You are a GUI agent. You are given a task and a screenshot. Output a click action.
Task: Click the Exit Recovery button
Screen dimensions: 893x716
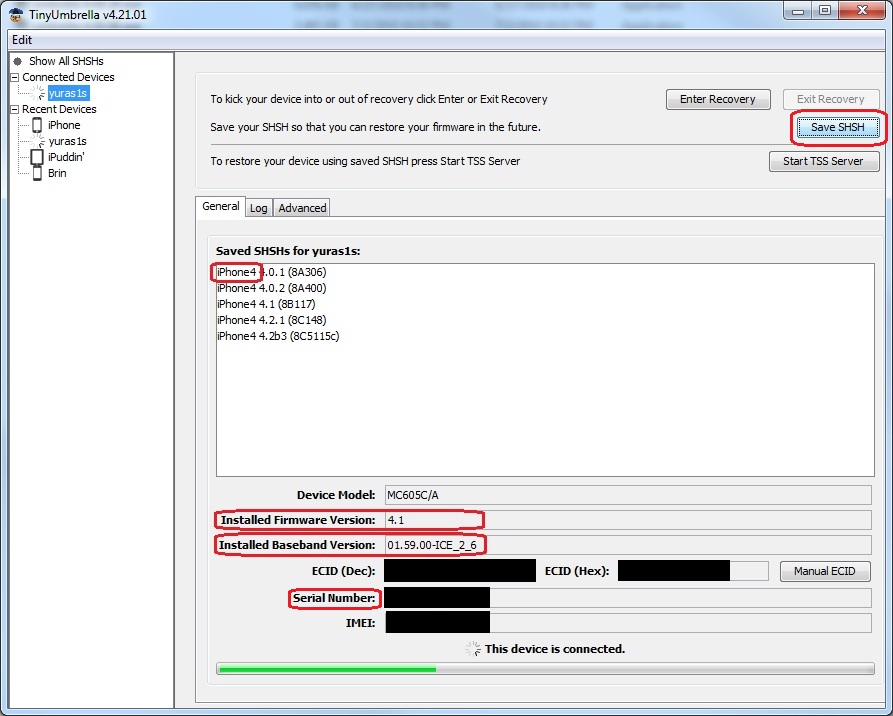tap(830, 99)
